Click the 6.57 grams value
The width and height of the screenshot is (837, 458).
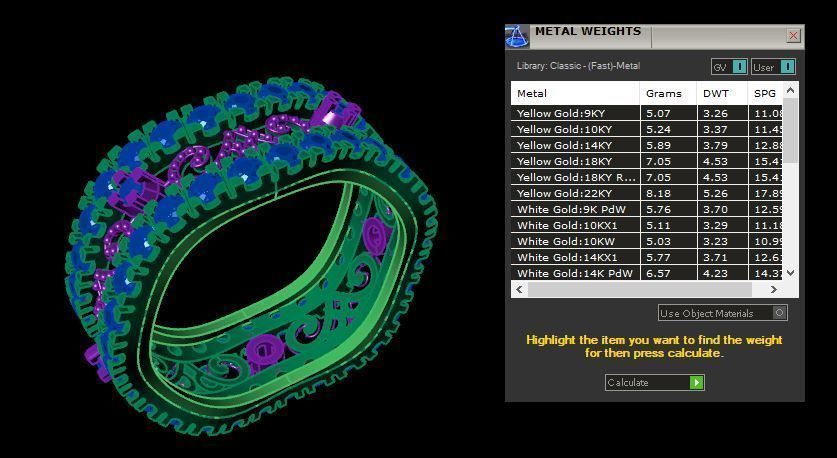coord(658,273)
